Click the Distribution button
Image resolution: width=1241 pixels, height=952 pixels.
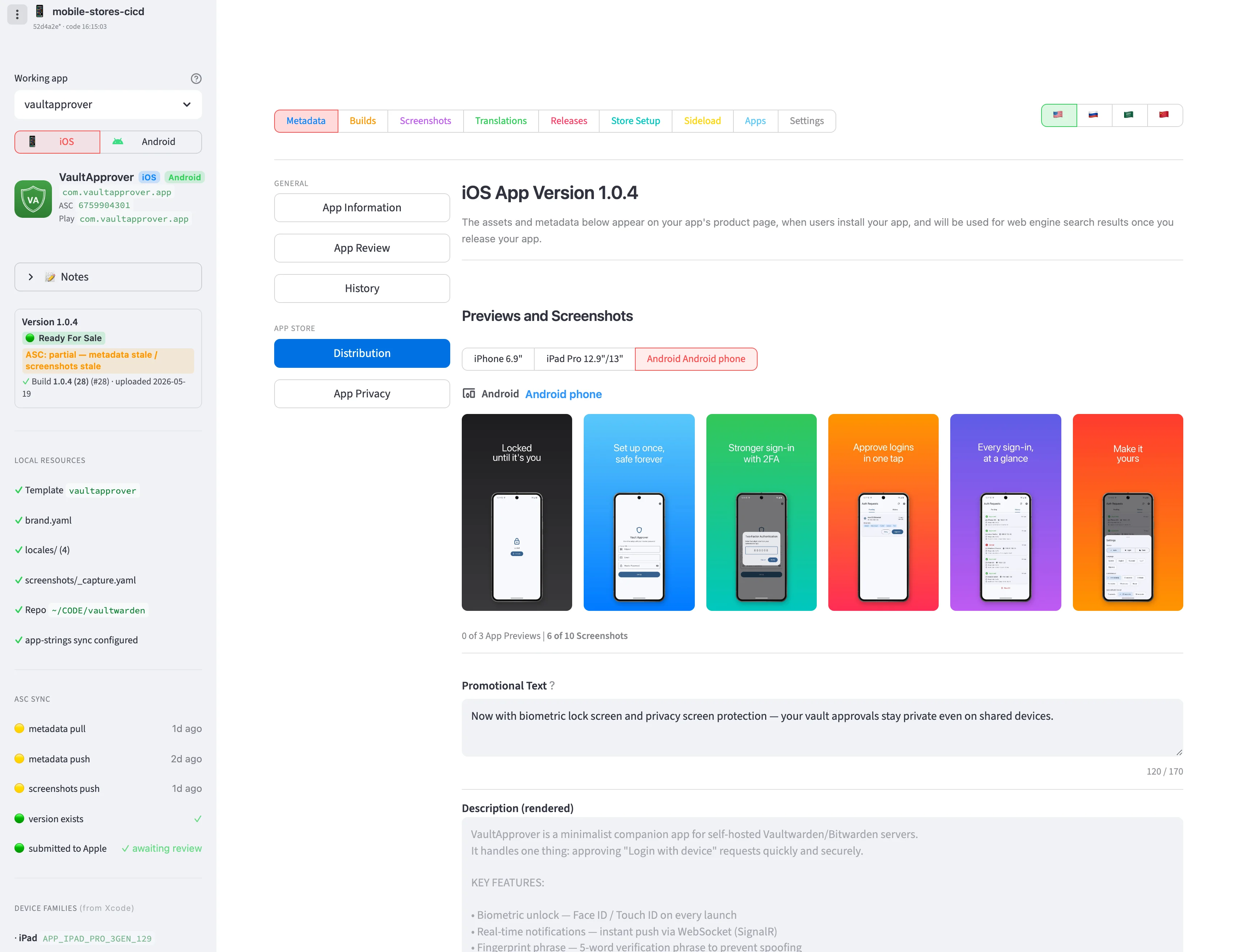pos(362,353)
